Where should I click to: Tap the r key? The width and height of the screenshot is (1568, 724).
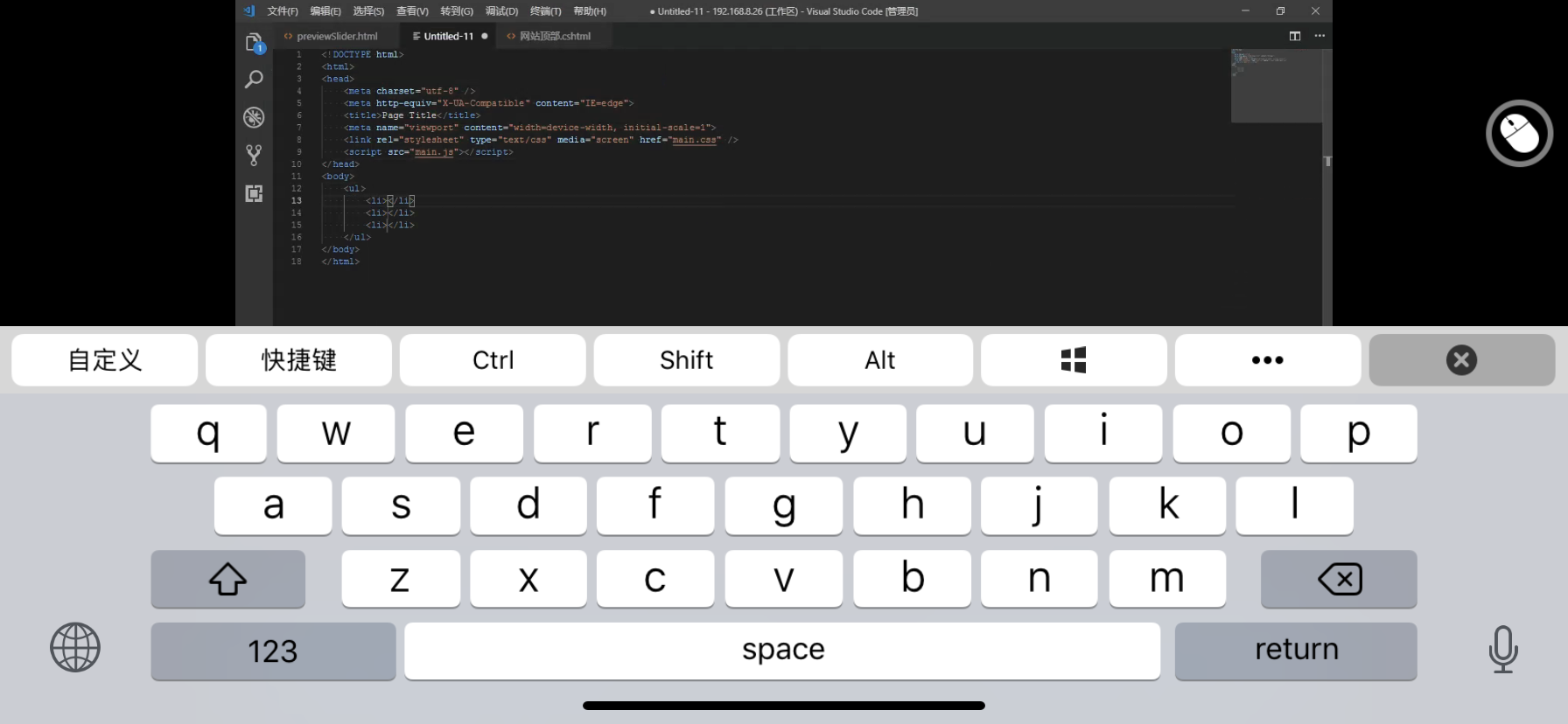[592, 433]
